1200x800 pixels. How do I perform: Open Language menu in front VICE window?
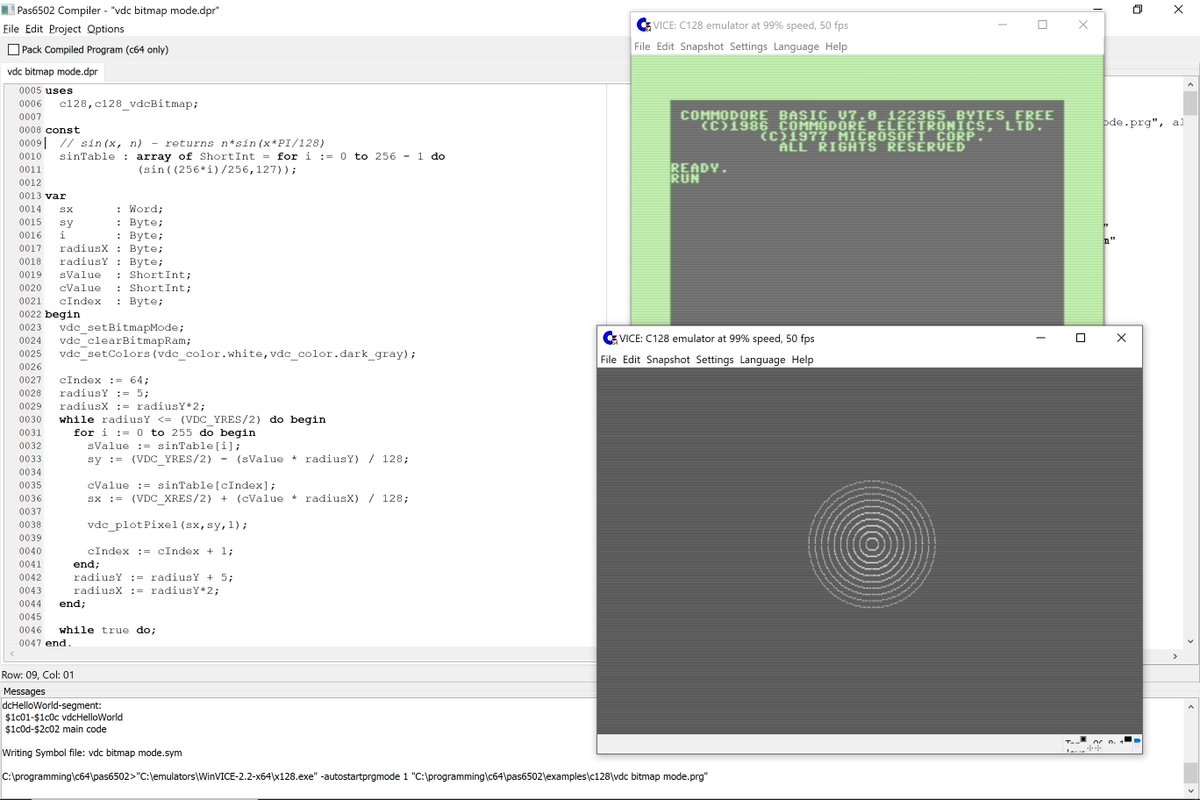point(762,359)
